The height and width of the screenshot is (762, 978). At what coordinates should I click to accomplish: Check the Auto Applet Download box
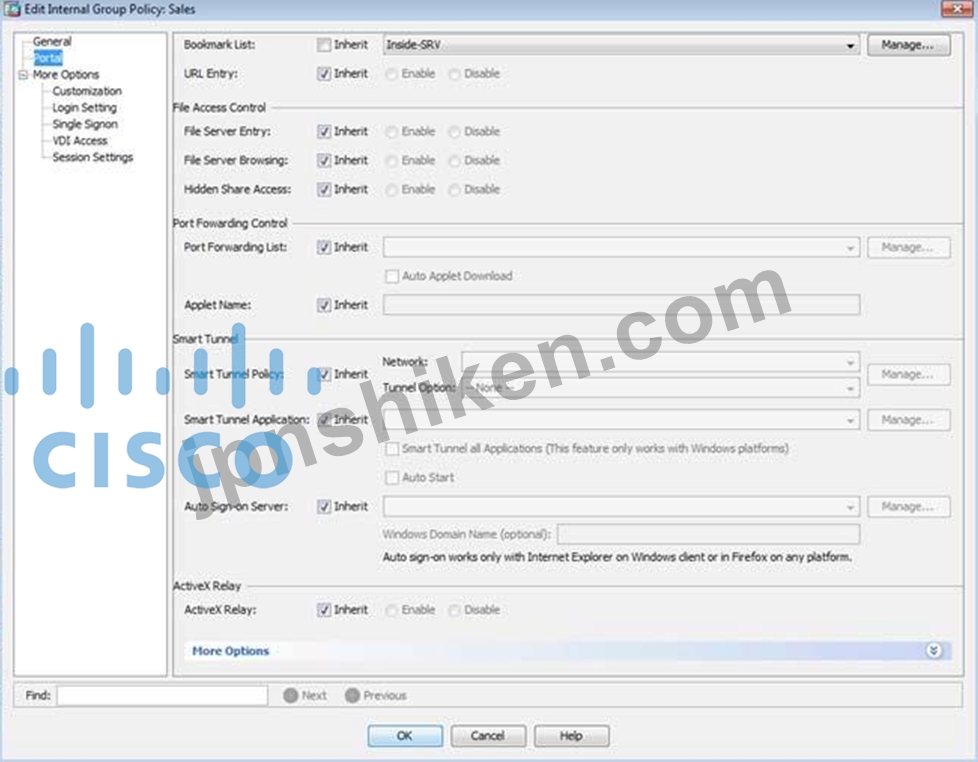[x=392, y=276]
